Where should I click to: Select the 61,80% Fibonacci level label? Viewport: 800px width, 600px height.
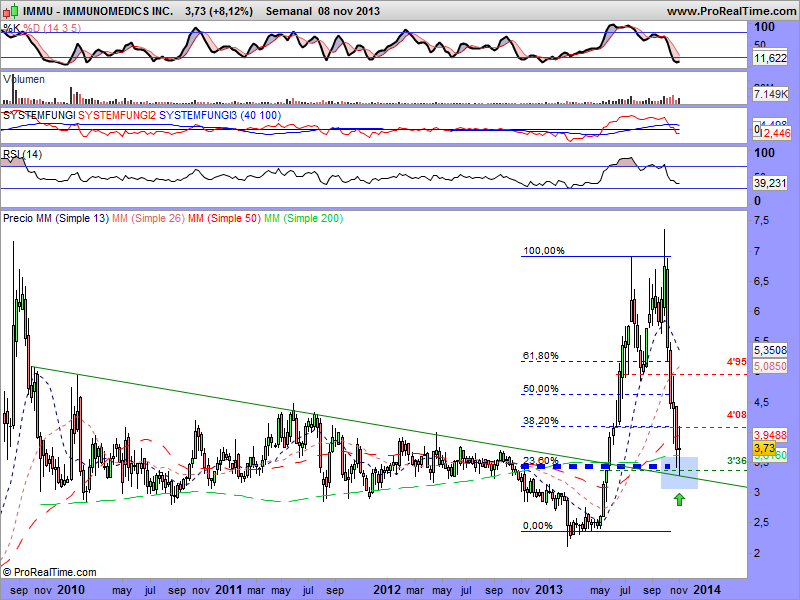click(541, 356)
